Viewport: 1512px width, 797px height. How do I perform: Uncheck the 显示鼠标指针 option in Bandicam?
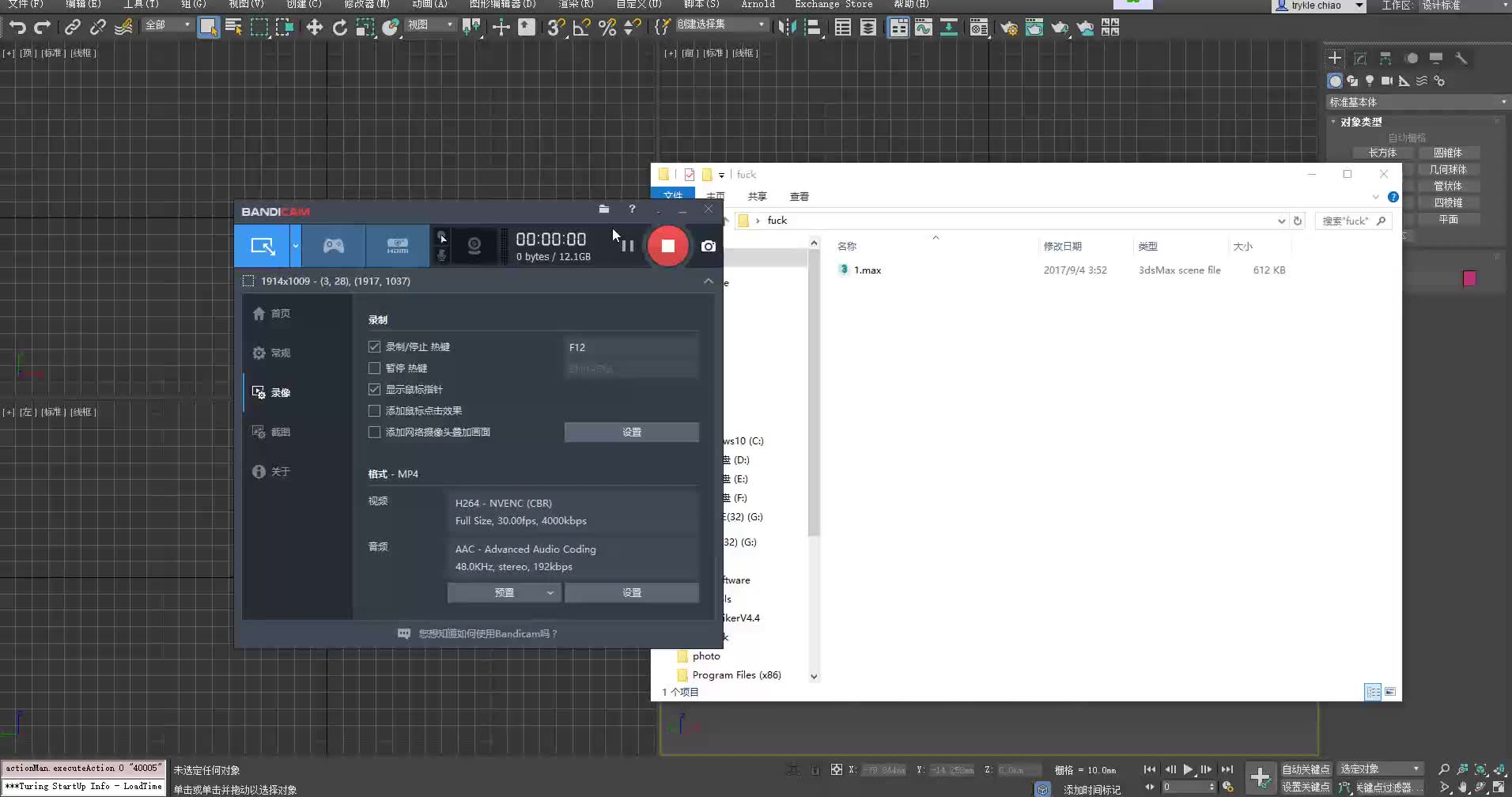(373, 389)
